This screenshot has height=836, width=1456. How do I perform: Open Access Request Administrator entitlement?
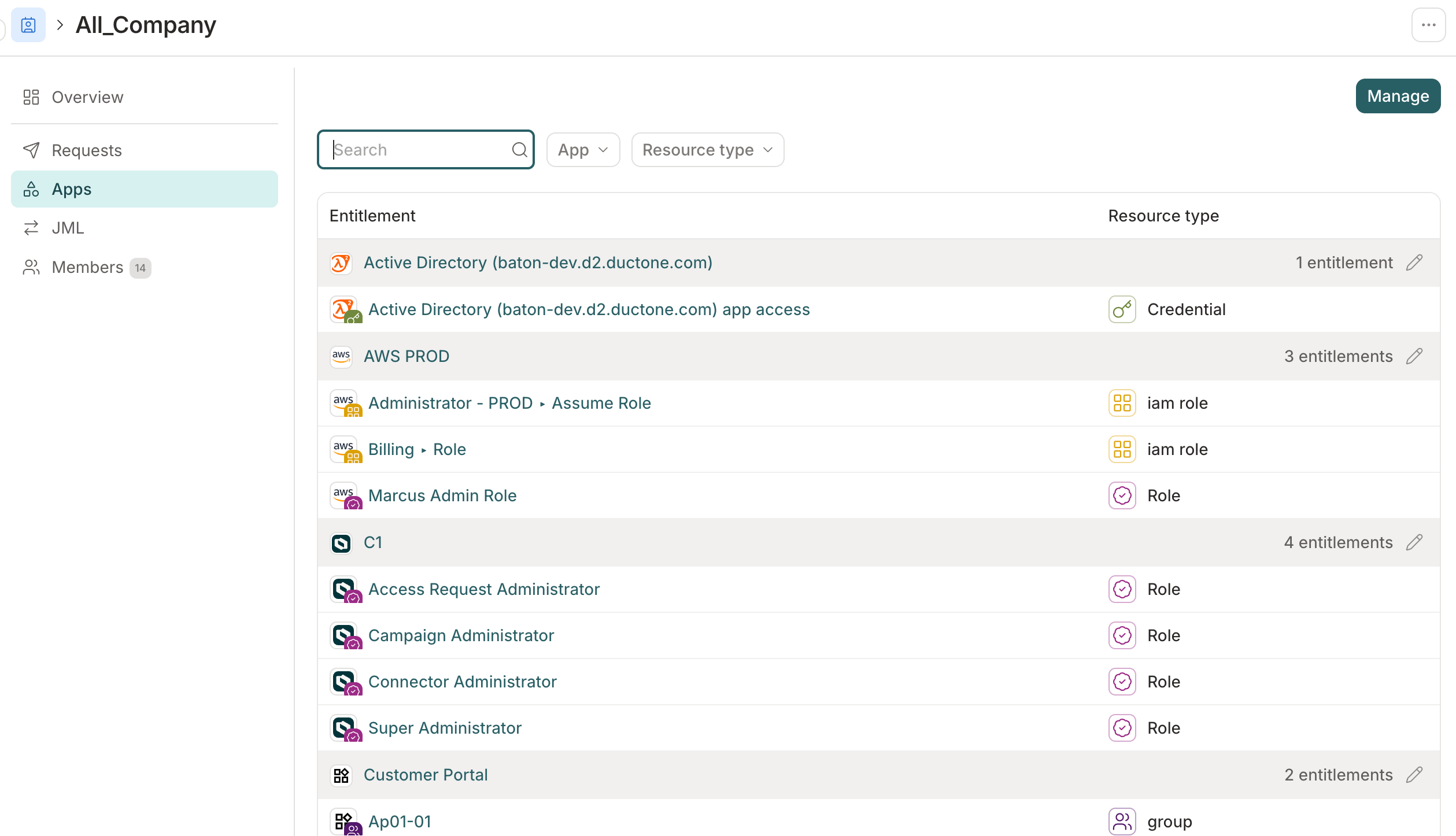pyautogui.click(x=484, y=589)
